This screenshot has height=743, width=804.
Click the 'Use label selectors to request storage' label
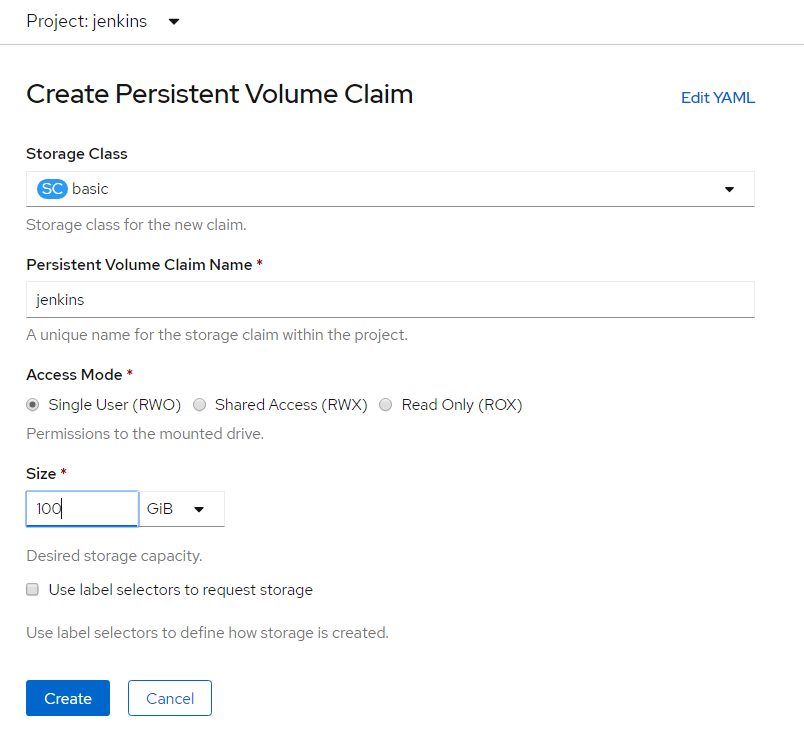[x=181, y=590]
